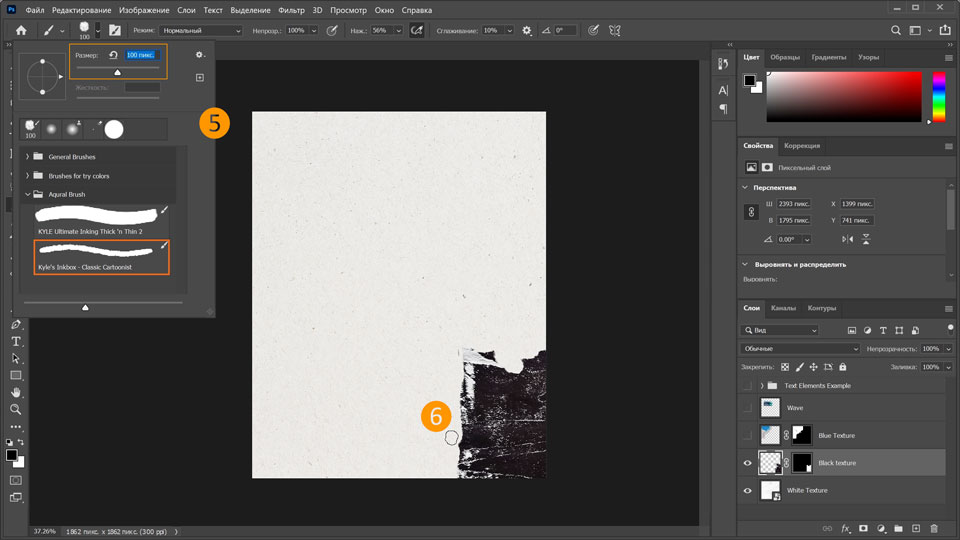Open the blending mode dropdown showing Обычные
The image size is (960, 540).
(800, 348)
